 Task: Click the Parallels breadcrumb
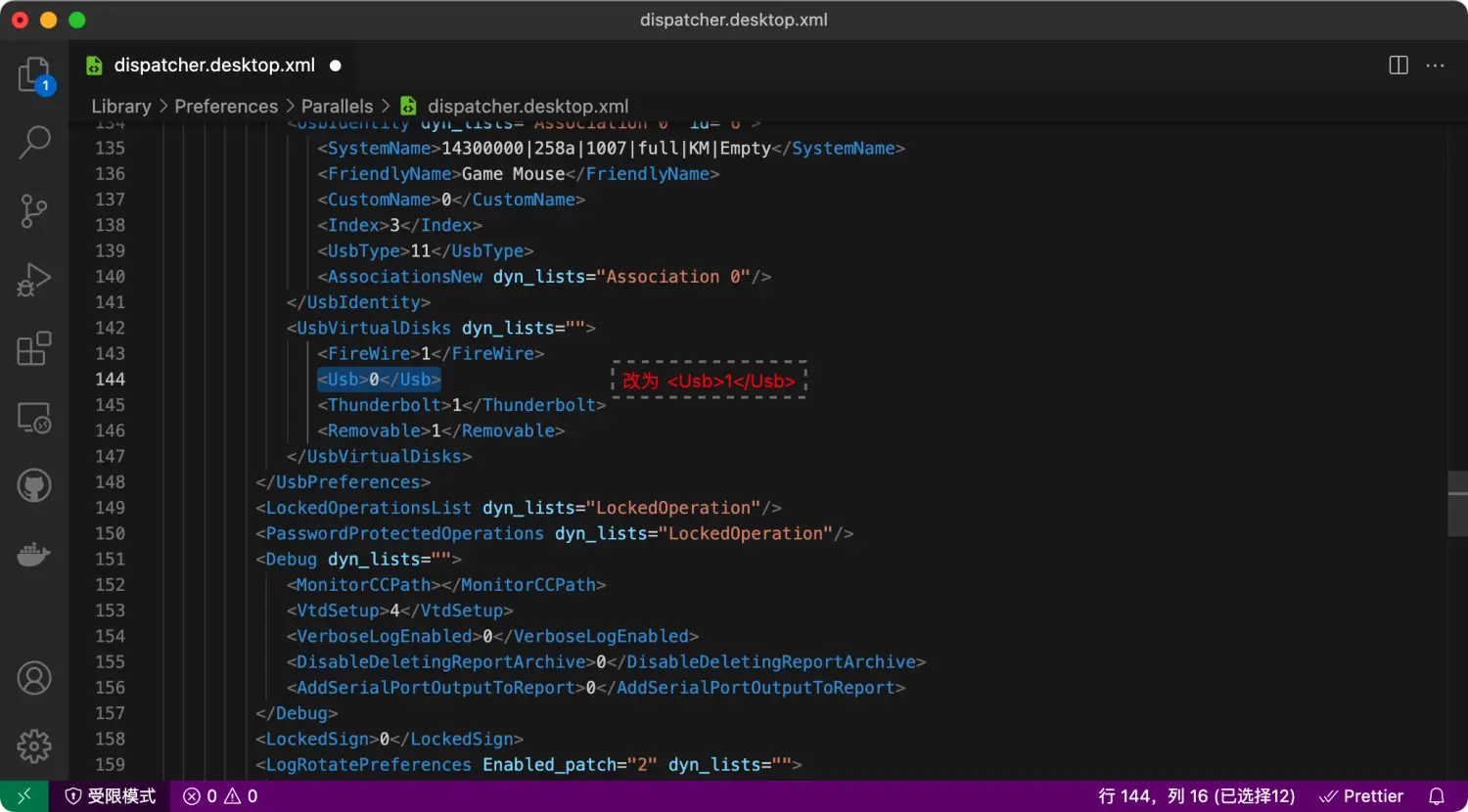pyautogui.click(x=337, y=106)
